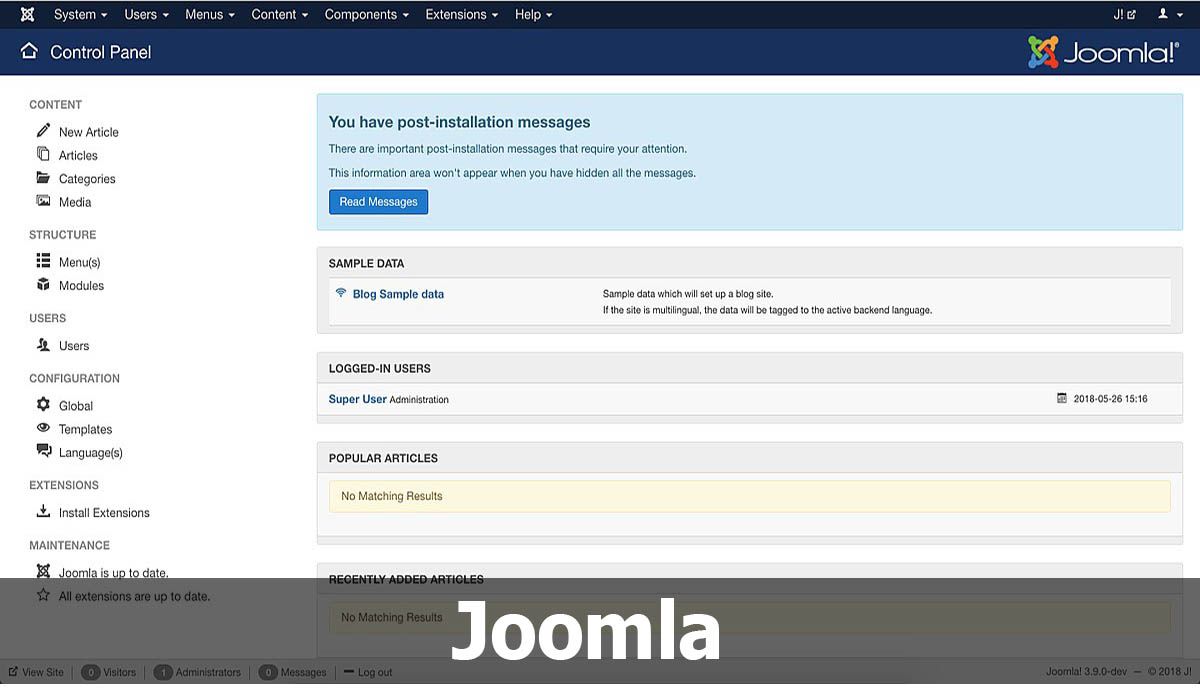Click the 'STRUCTURE' sidebar heading
This screenshot has height=700, width=1200.
(63, 235)
